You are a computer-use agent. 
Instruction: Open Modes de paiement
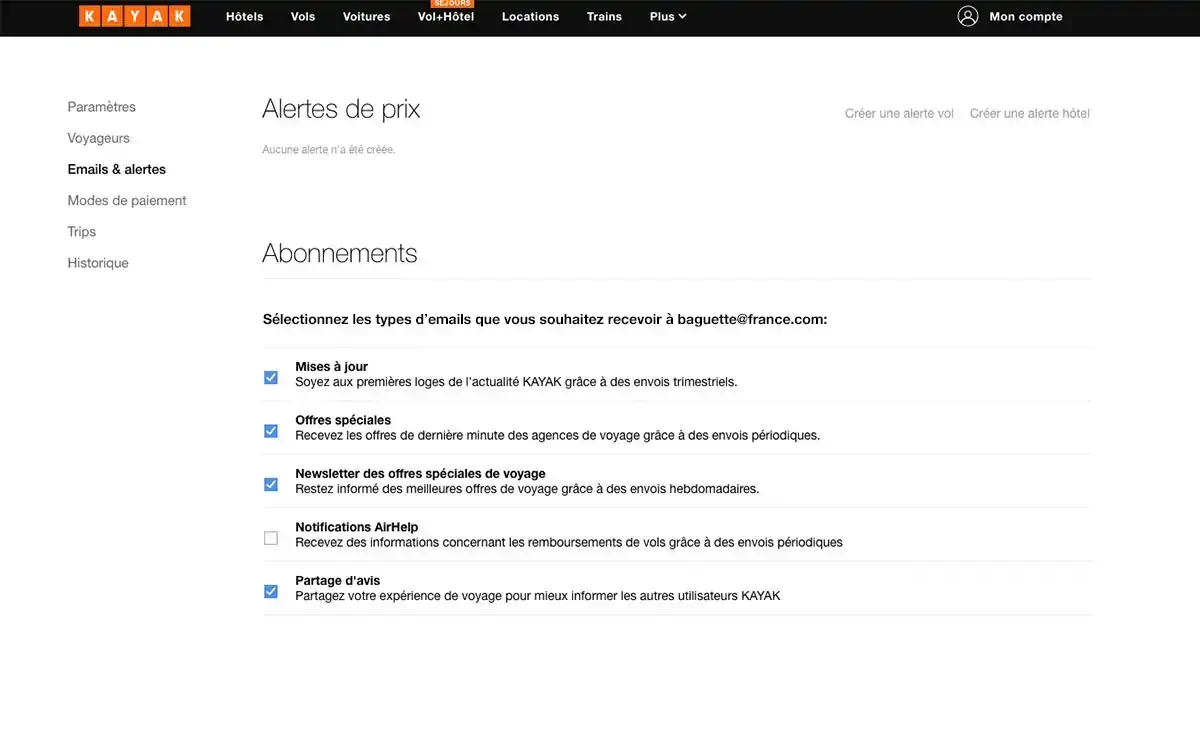pyautogui.click(x=127, y=200)
